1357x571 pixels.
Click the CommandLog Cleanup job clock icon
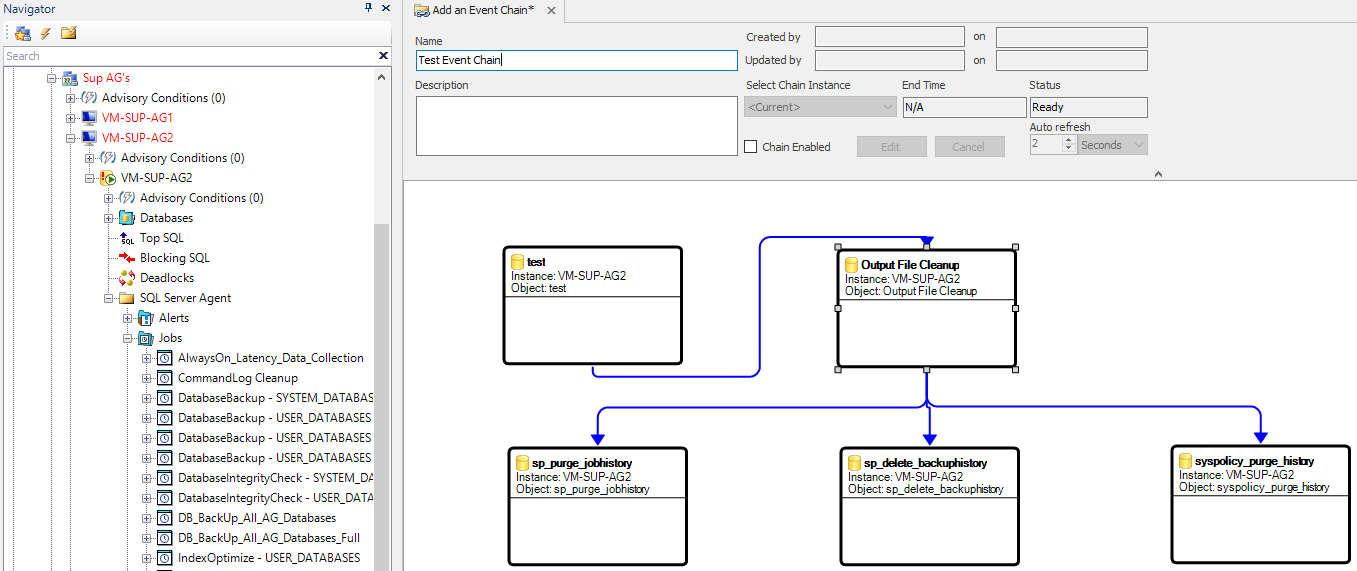pyautogui.click(x=165, y=378)
